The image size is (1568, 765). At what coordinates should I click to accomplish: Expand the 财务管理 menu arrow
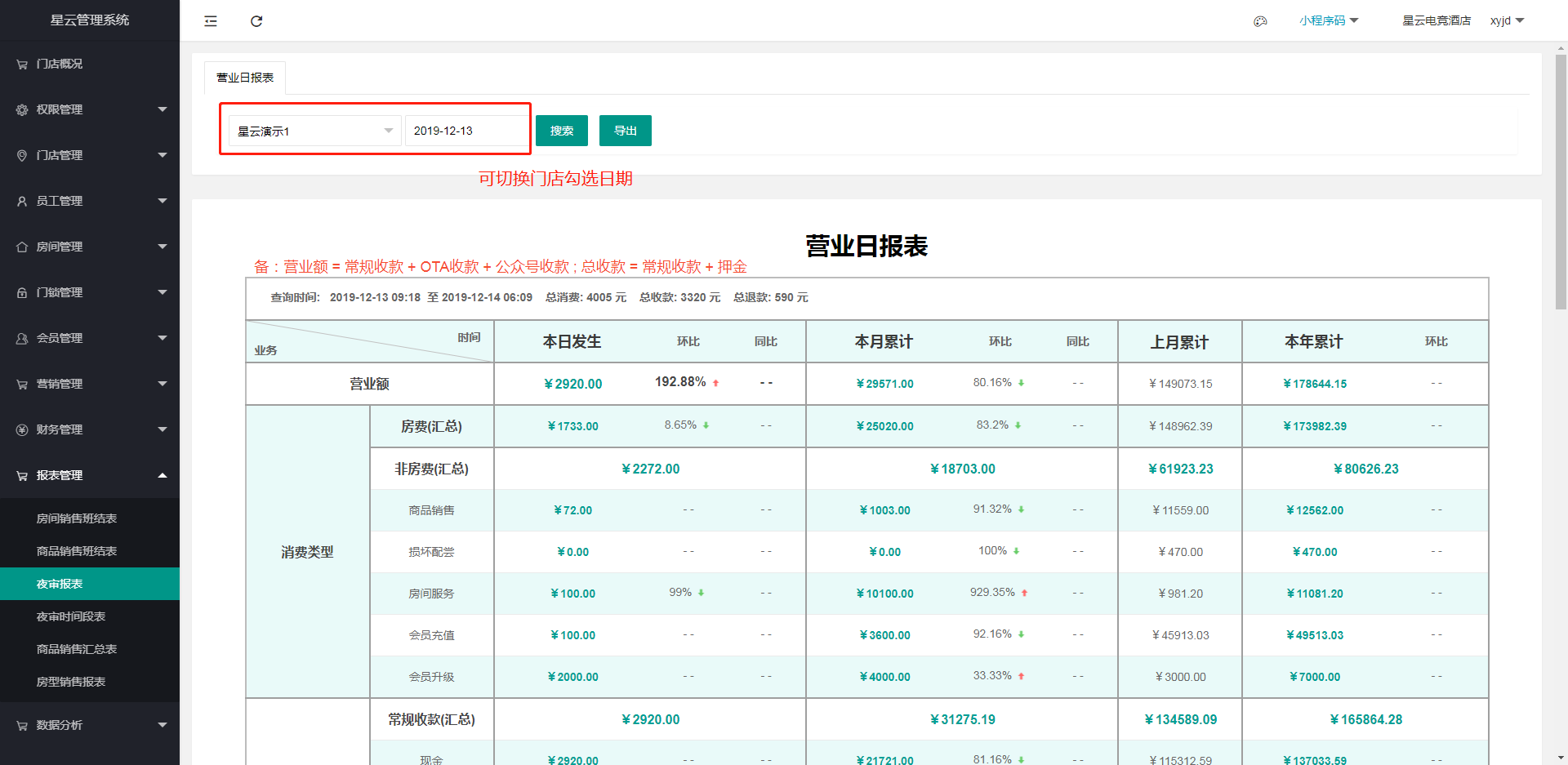pyautogui.click(x=163, y=429)
